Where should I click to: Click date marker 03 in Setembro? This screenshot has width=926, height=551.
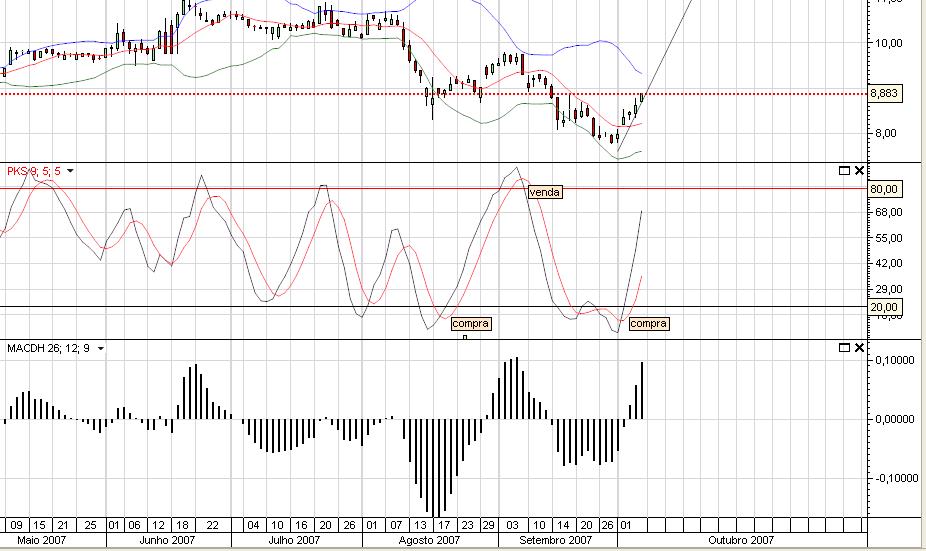[512, 525]
